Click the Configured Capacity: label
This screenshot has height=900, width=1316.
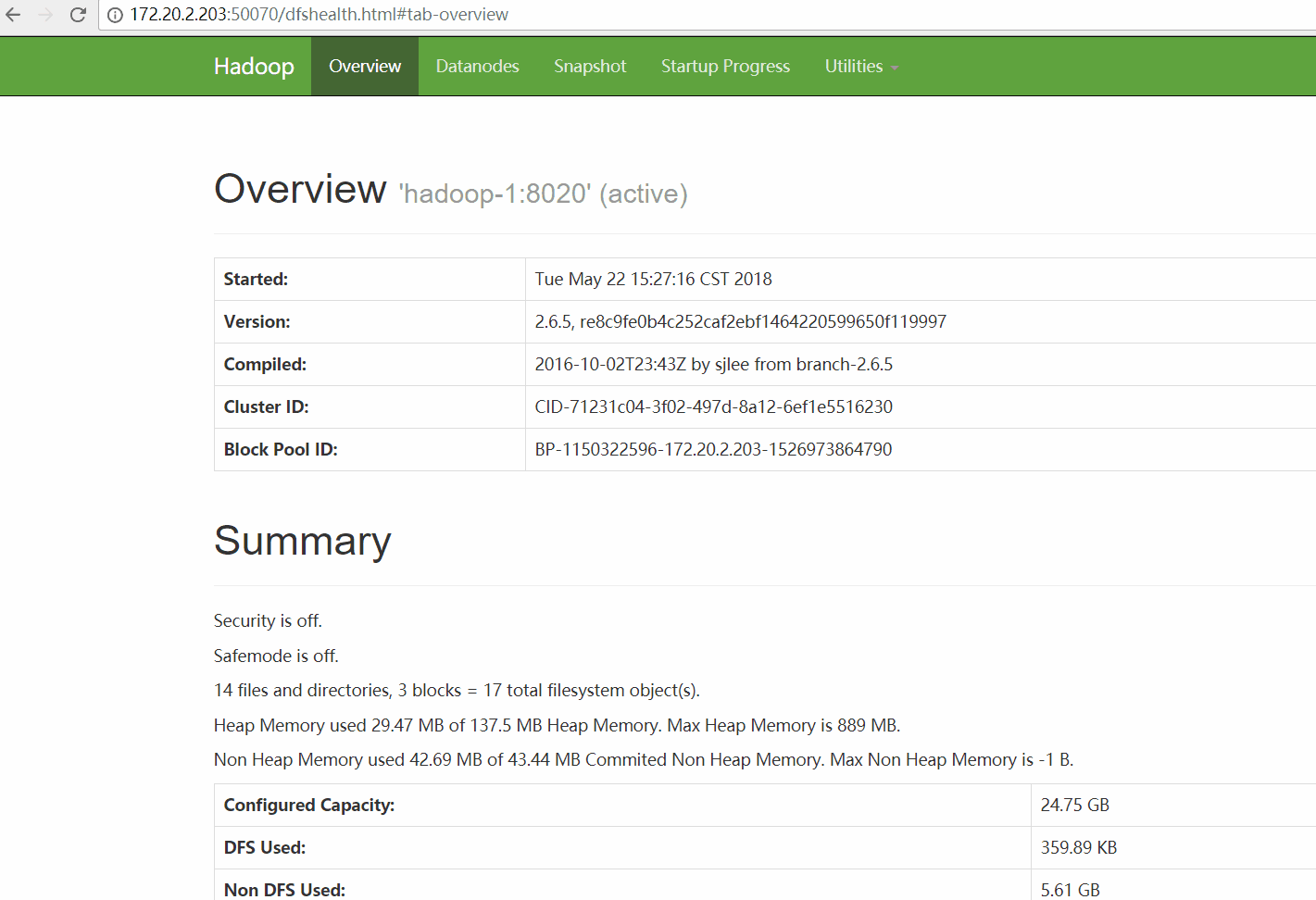point(309,805)
